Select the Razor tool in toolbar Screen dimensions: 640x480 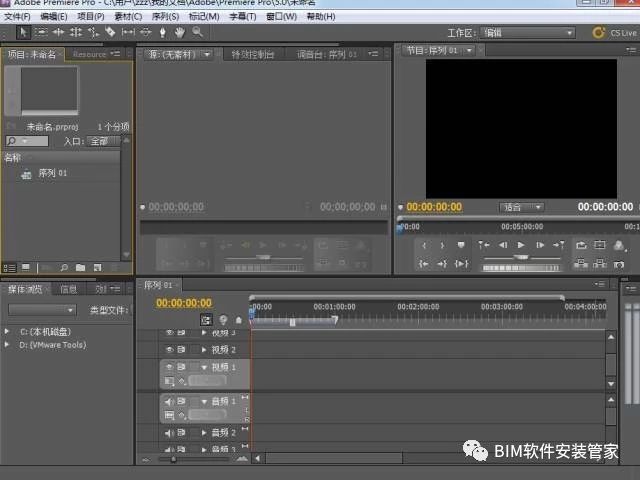click(110, 32)
